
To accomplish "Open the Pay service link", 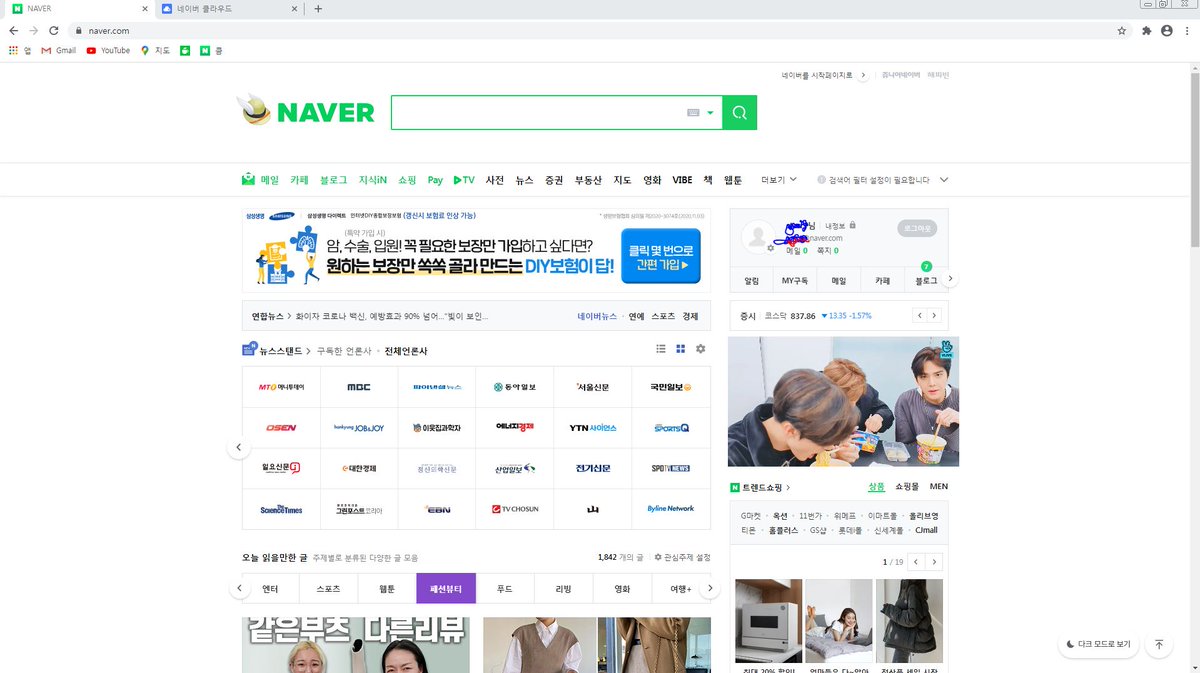I will coord(435,180).
